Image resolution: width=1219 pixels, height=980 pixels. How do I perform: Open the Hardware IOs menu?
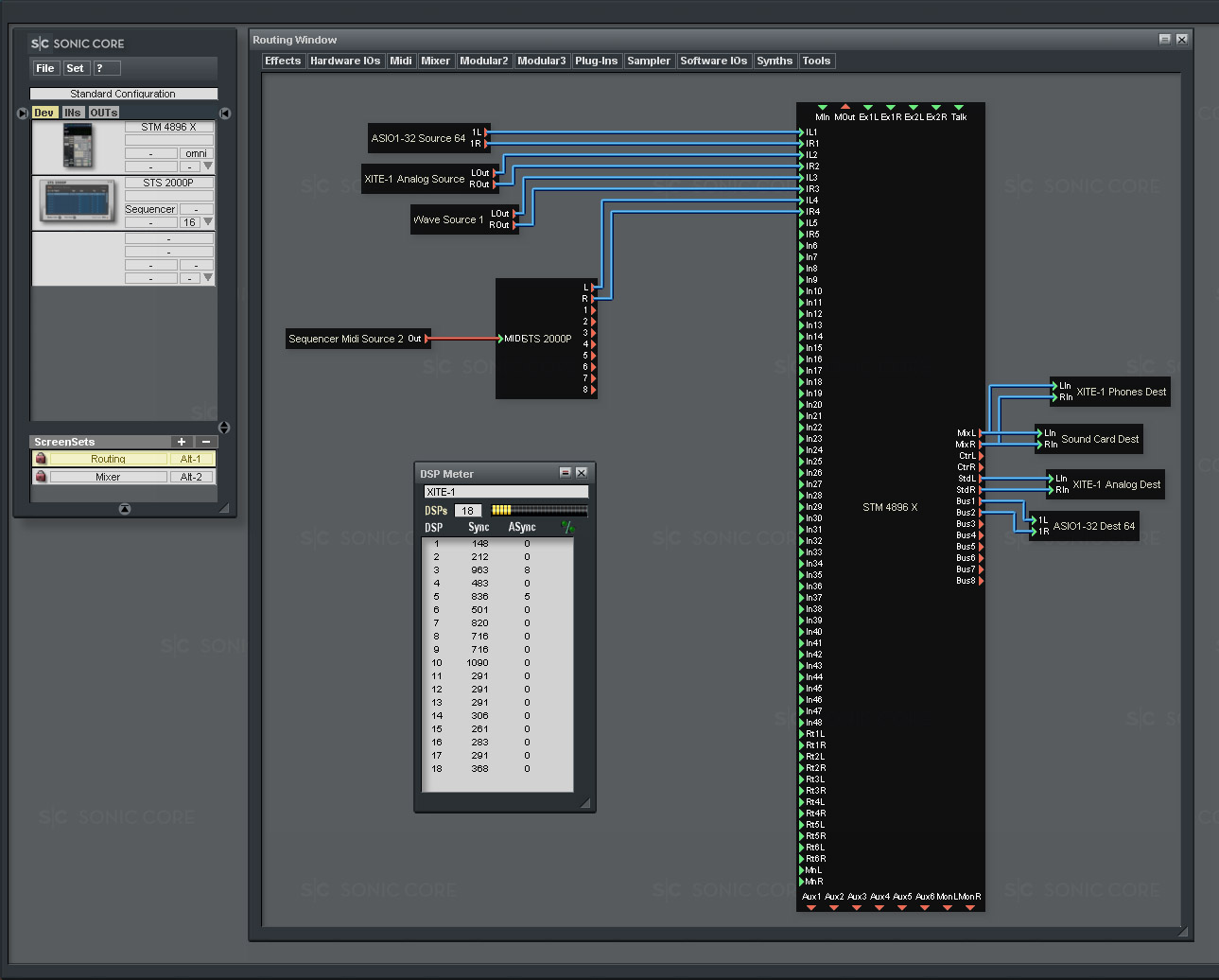[x=345, y=61]
